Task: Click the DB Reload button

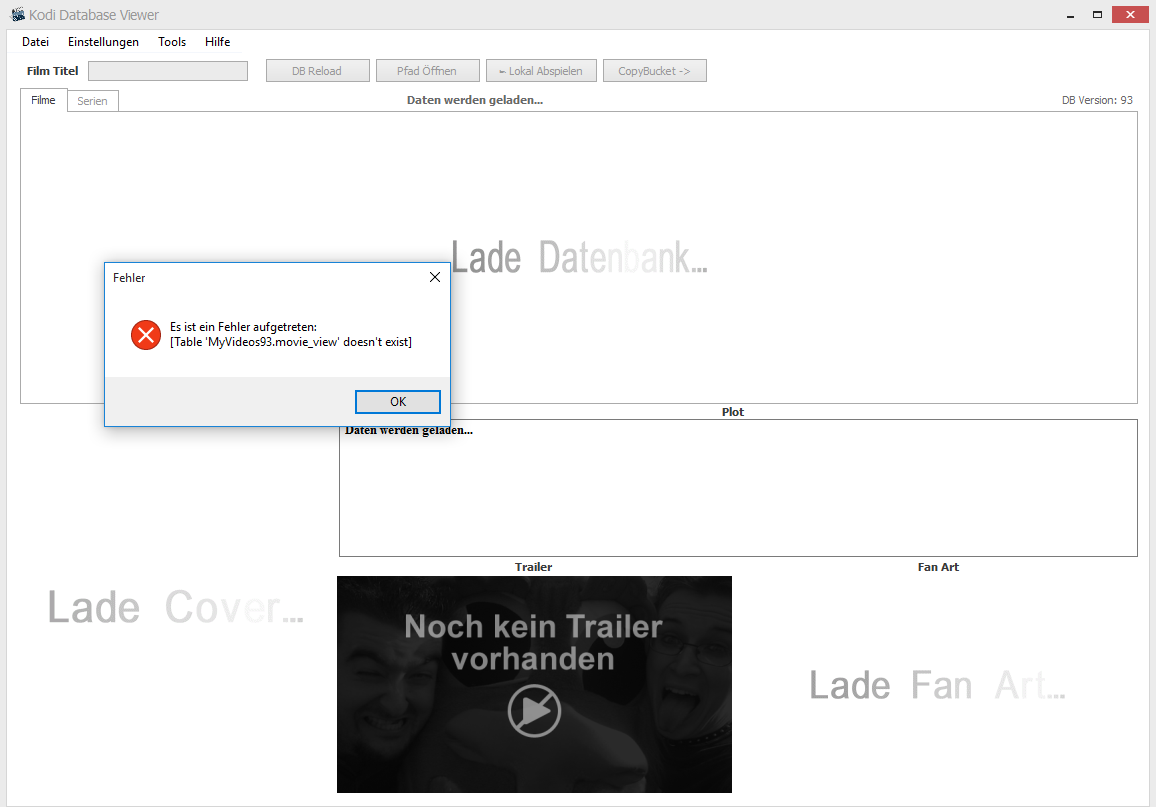Action: (318, 71)
